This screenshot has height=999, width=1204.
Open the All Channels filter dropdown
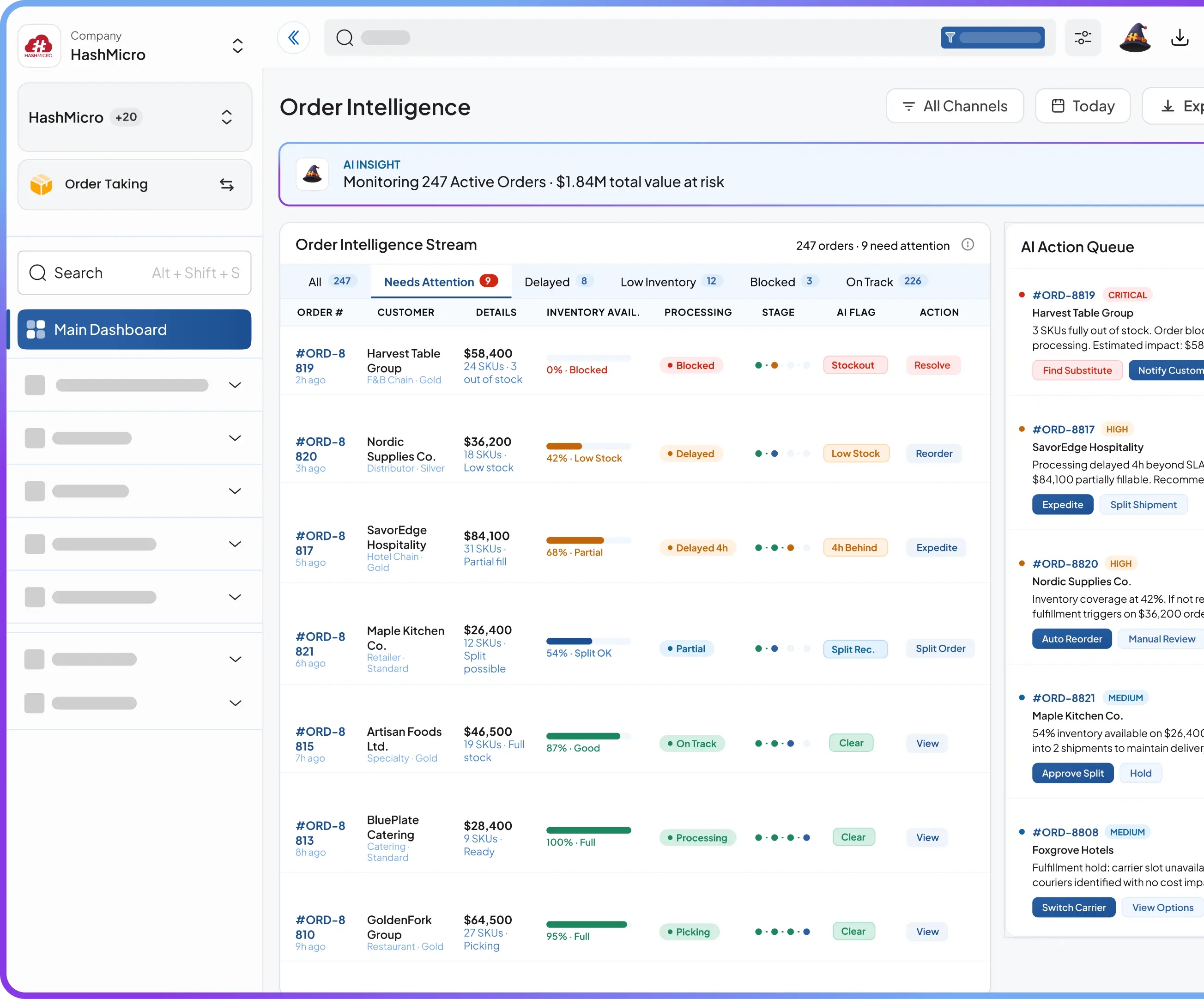tap(955, 106)
